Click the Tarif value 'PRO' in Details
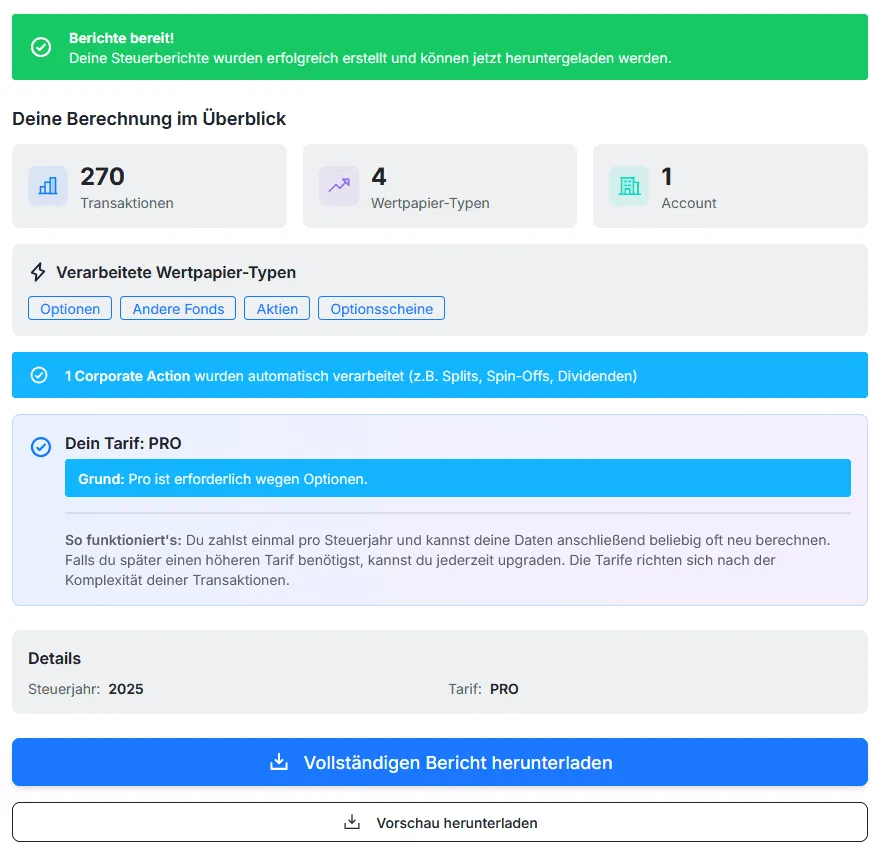The image size is (874, 852). tap(504, 689)
